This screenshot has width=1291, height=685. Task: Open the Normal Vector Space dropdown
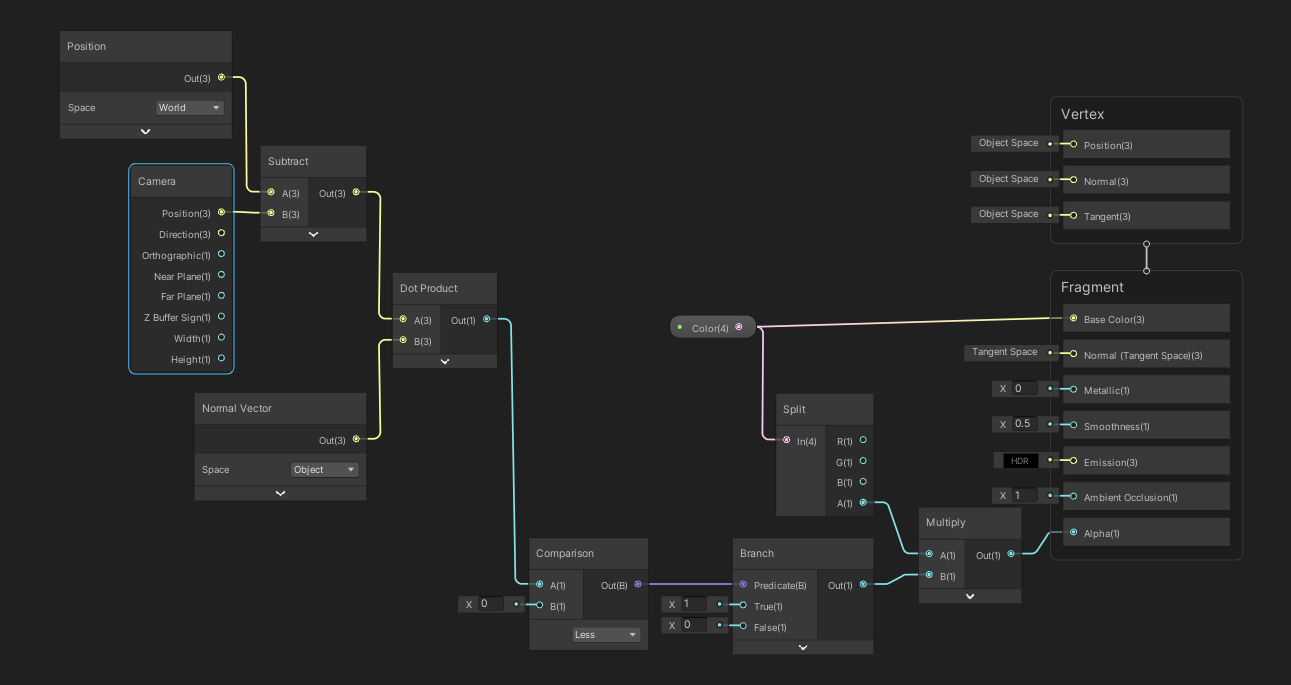click(324, 470)
